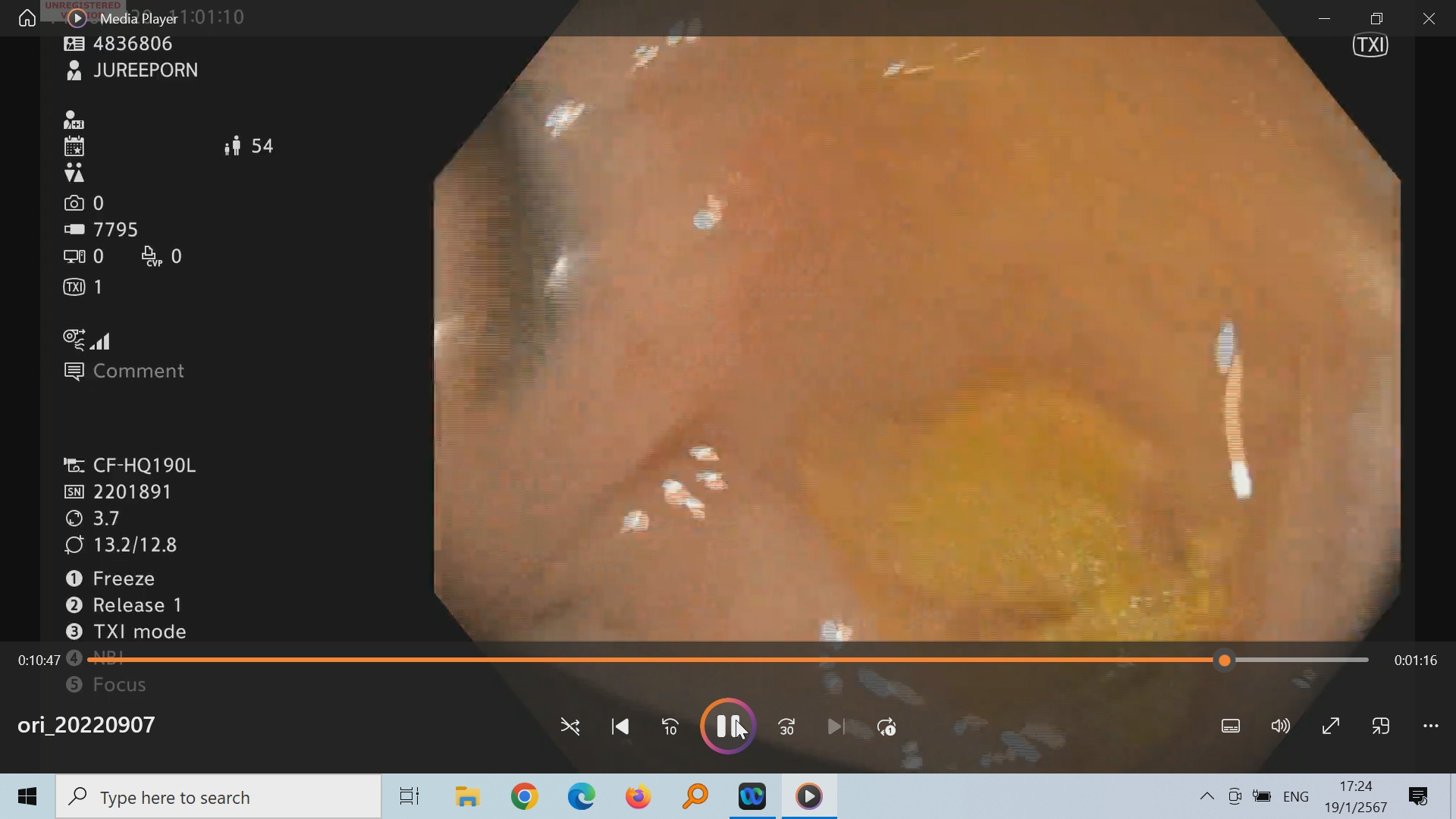The width and height of the screenshot is (1456, 819).
Task: Launch Firefox from taskbar
Action: click(639, 797)
